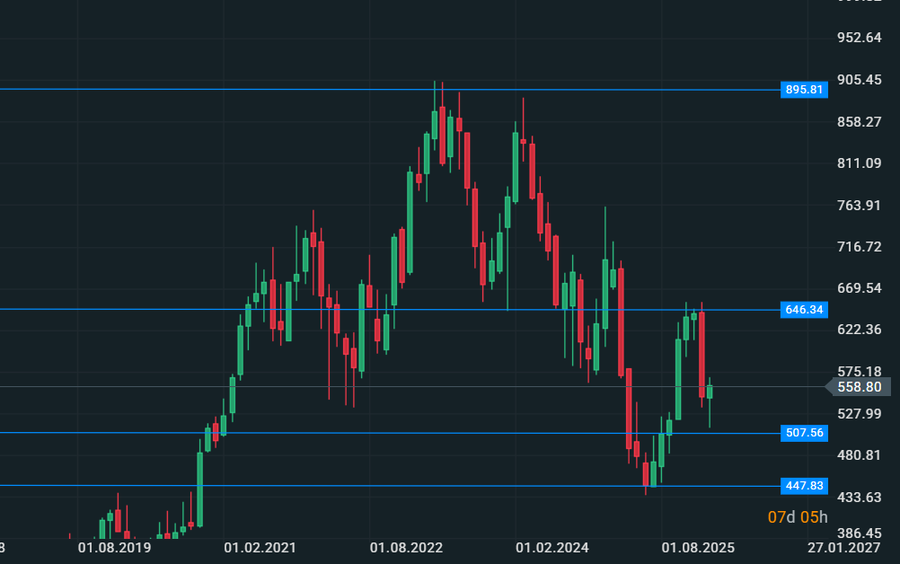Click the 905.45 price axis value
The width and height of the screenshot is (900, 564).
859,80
